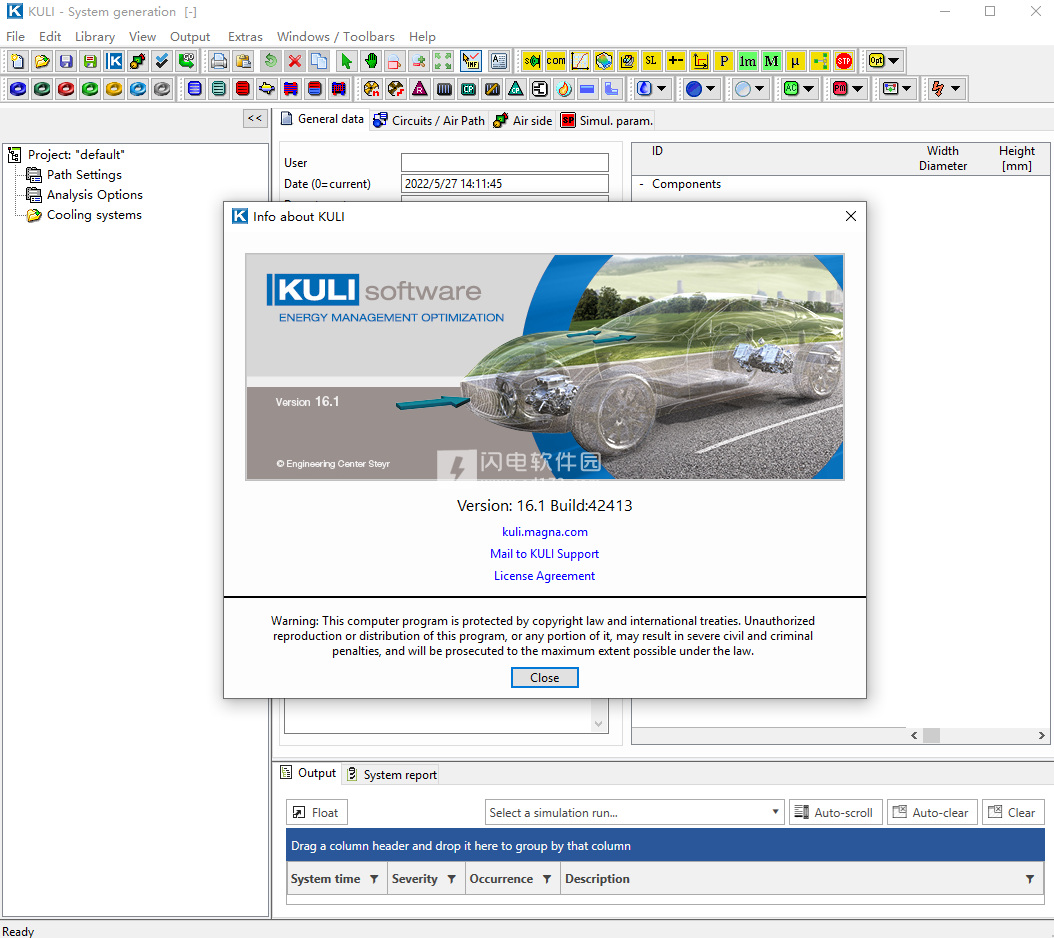Open the water drop dropdown arrow

tap(661, 89)
